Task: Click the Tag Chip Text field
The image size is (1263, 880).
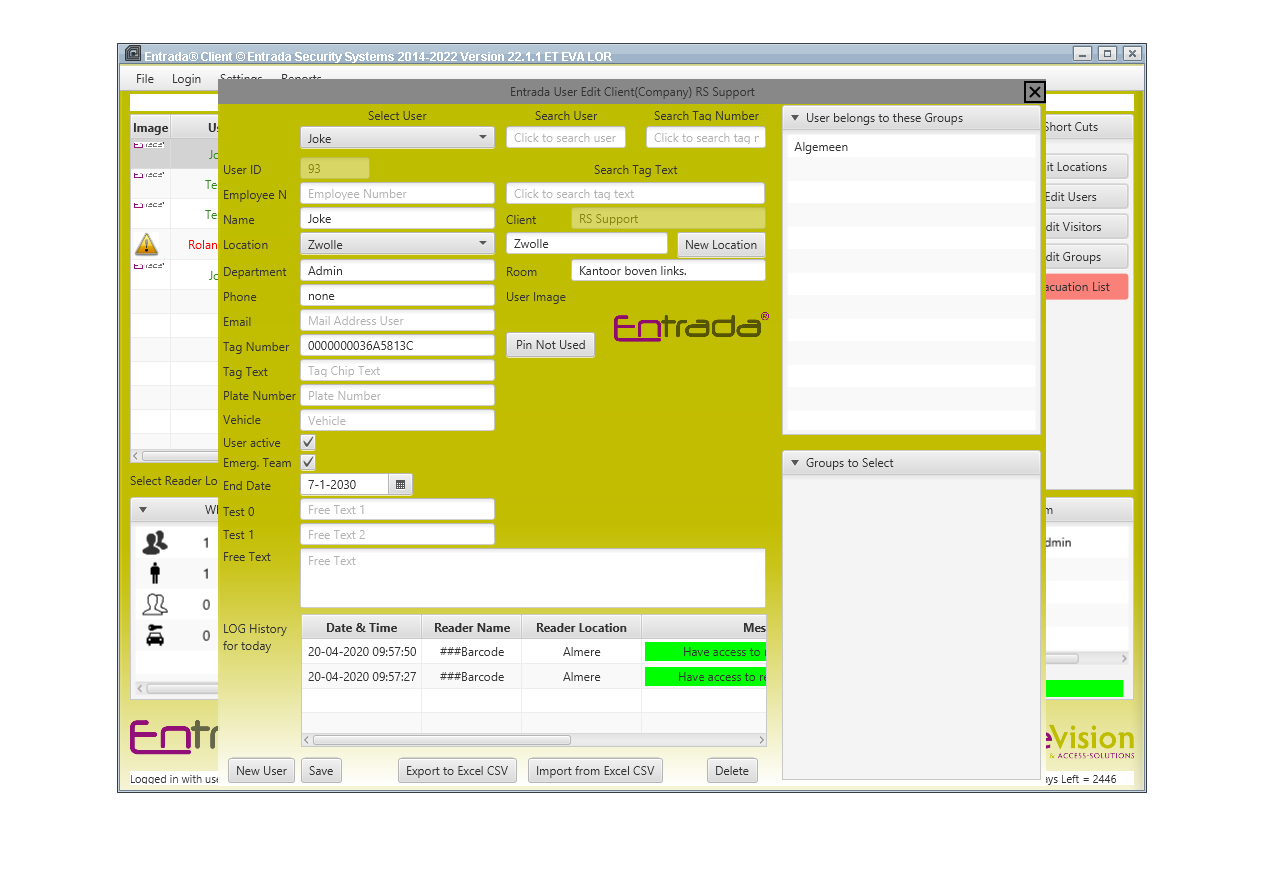Action: click(397, 371)
